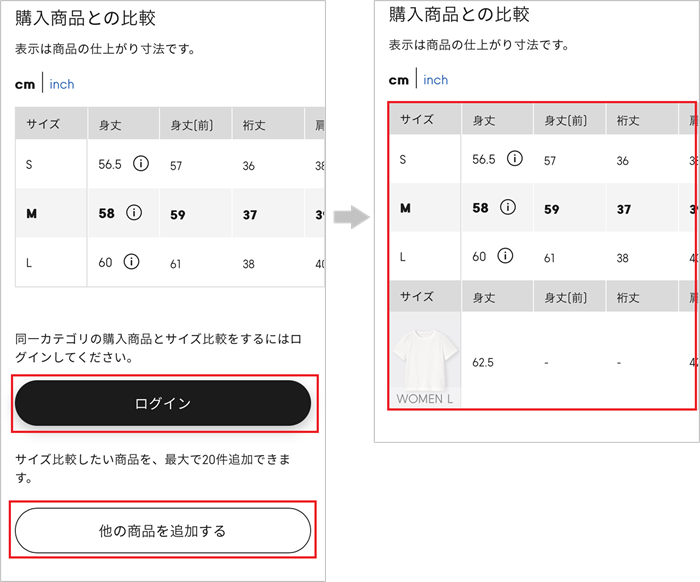
Task: Select cm units in right panel
Action: point(399,80)
